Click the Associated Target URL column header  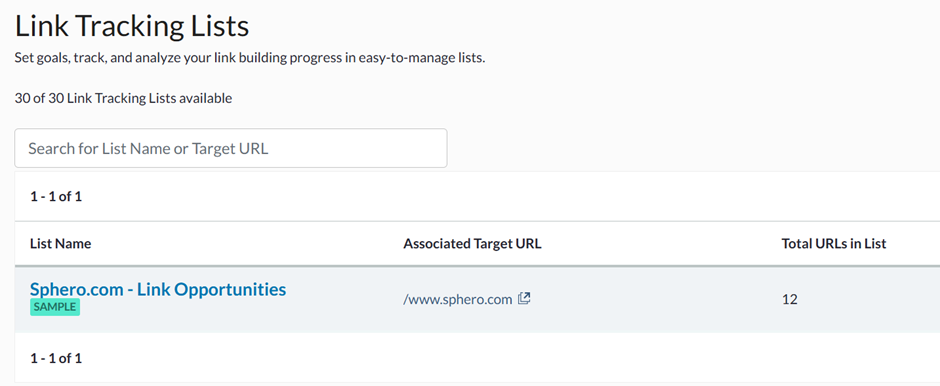coord(472,244)
